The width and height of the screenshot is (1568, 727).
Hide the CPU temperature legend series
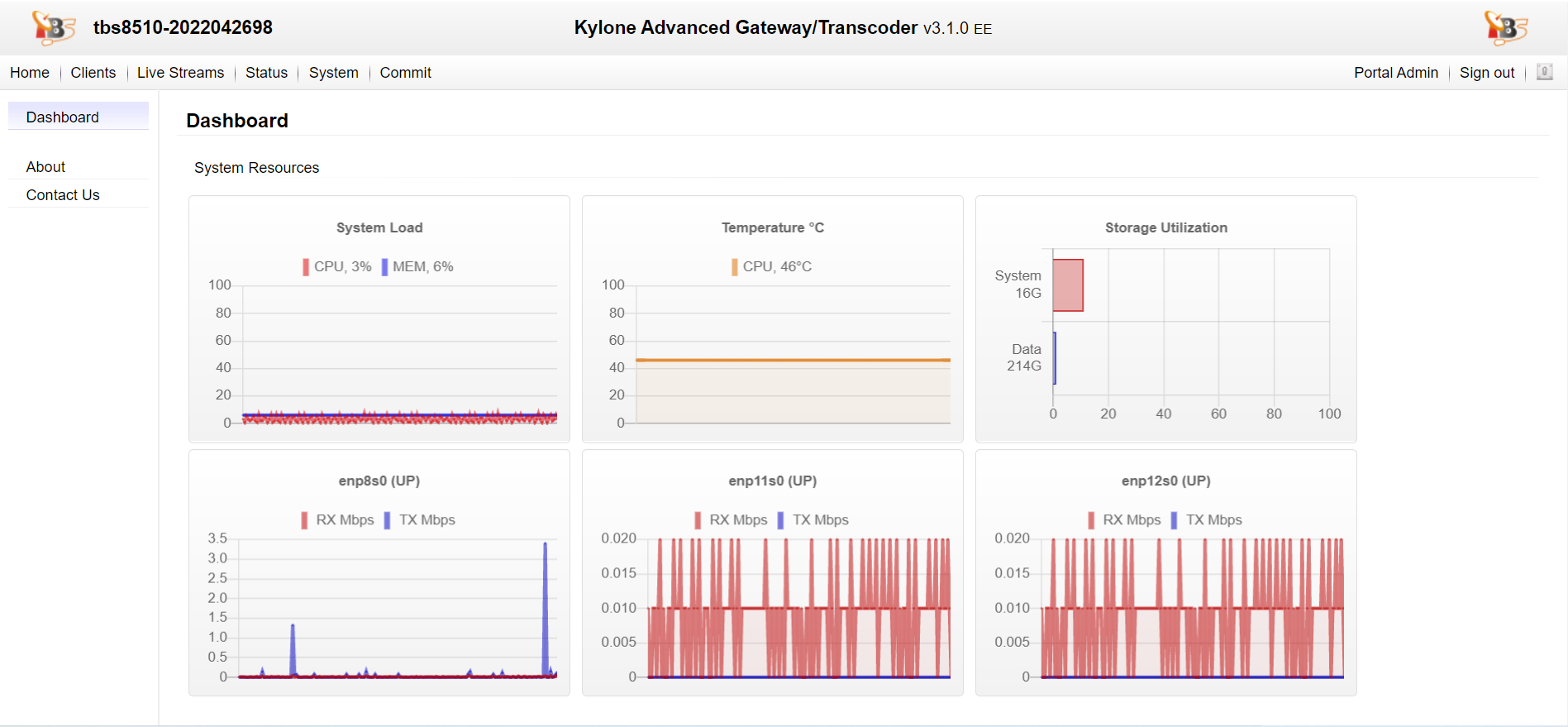pos(771,266)
